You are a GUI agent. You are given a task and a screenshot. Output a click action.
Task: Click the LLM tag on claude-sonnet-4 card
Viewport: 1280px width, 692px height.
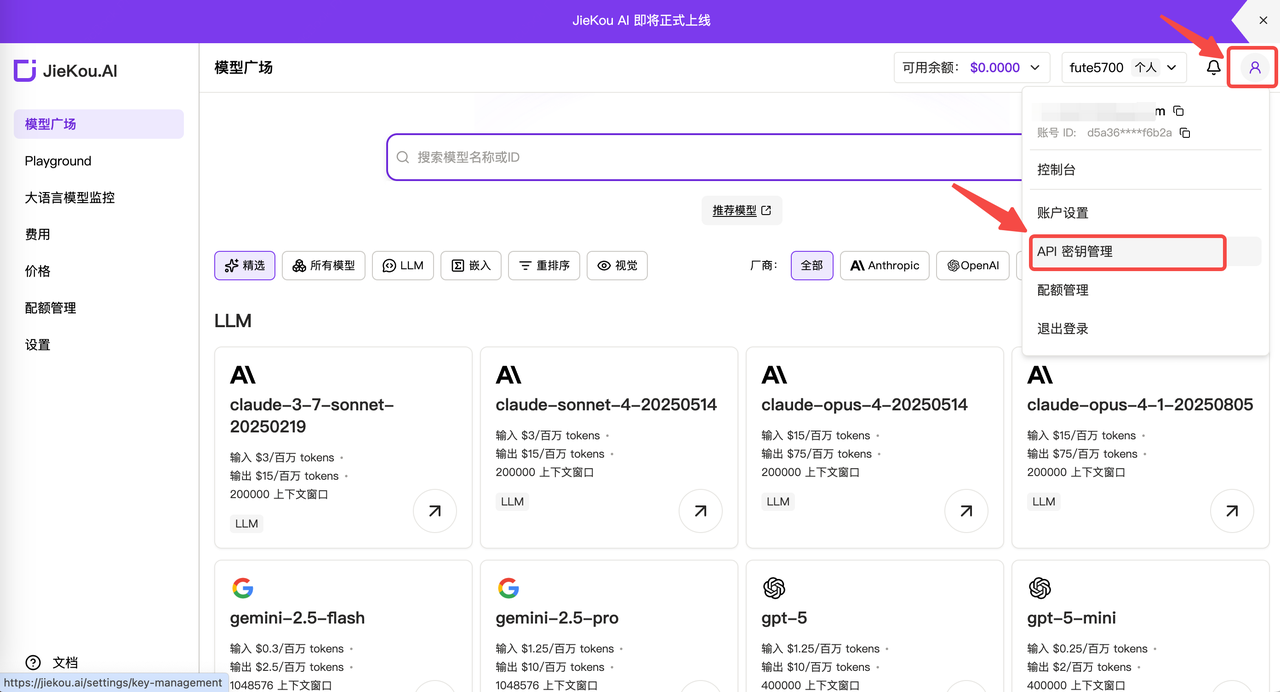tap(512, 501)
